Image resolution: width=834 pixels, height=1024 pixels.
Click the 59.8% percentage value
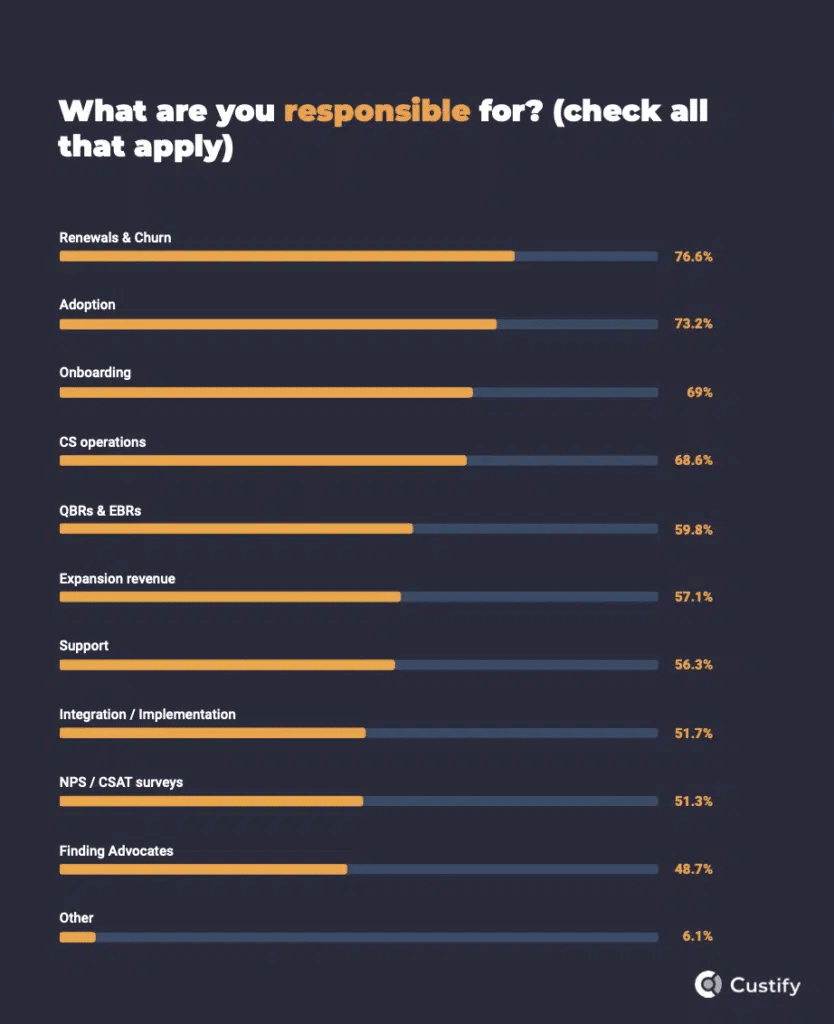coord(693,530)
